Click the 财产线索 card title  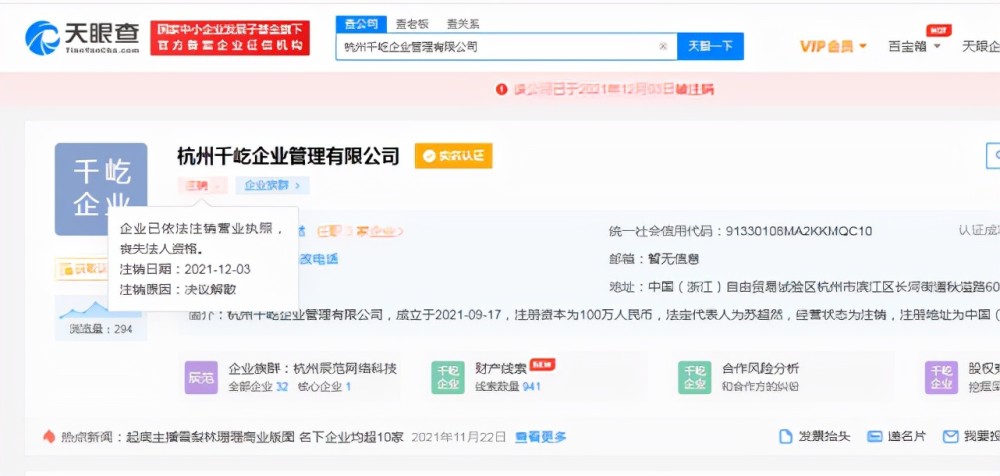click(x=501, y=368)
